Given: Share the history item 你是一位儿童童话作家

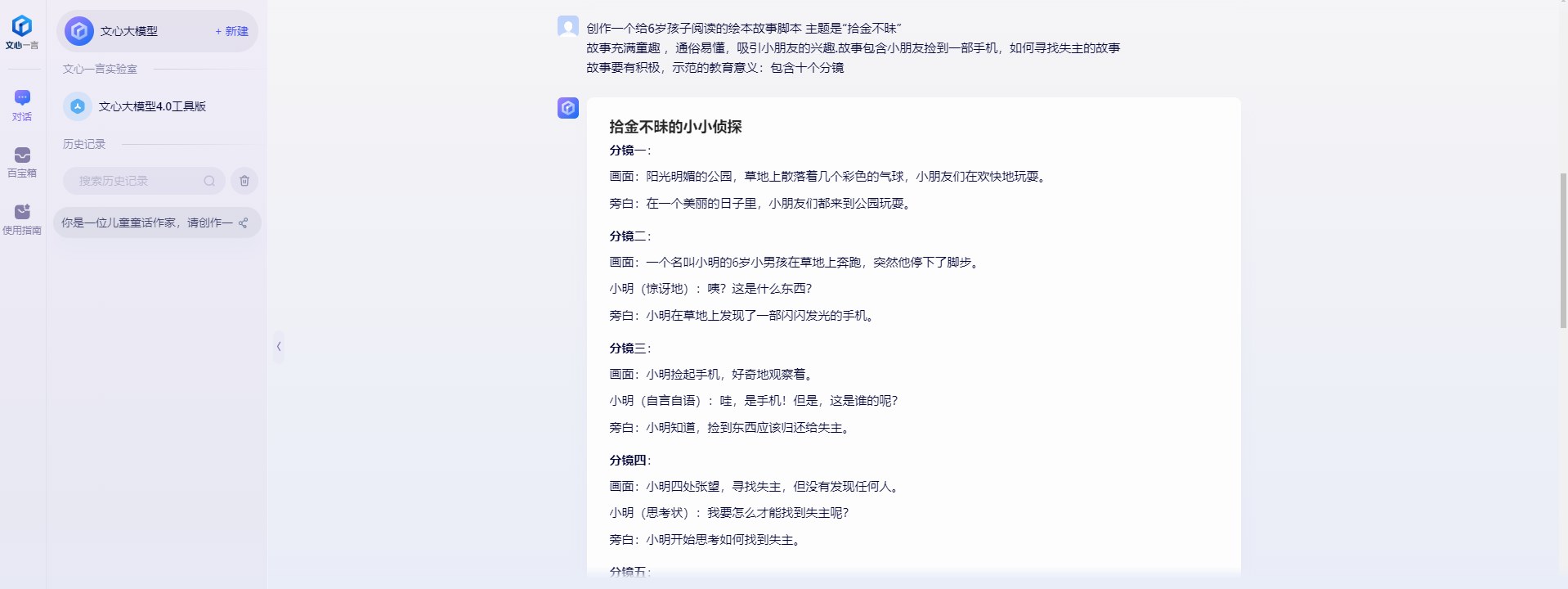Looking at the screenshot, I should click(x=244, y=223).
